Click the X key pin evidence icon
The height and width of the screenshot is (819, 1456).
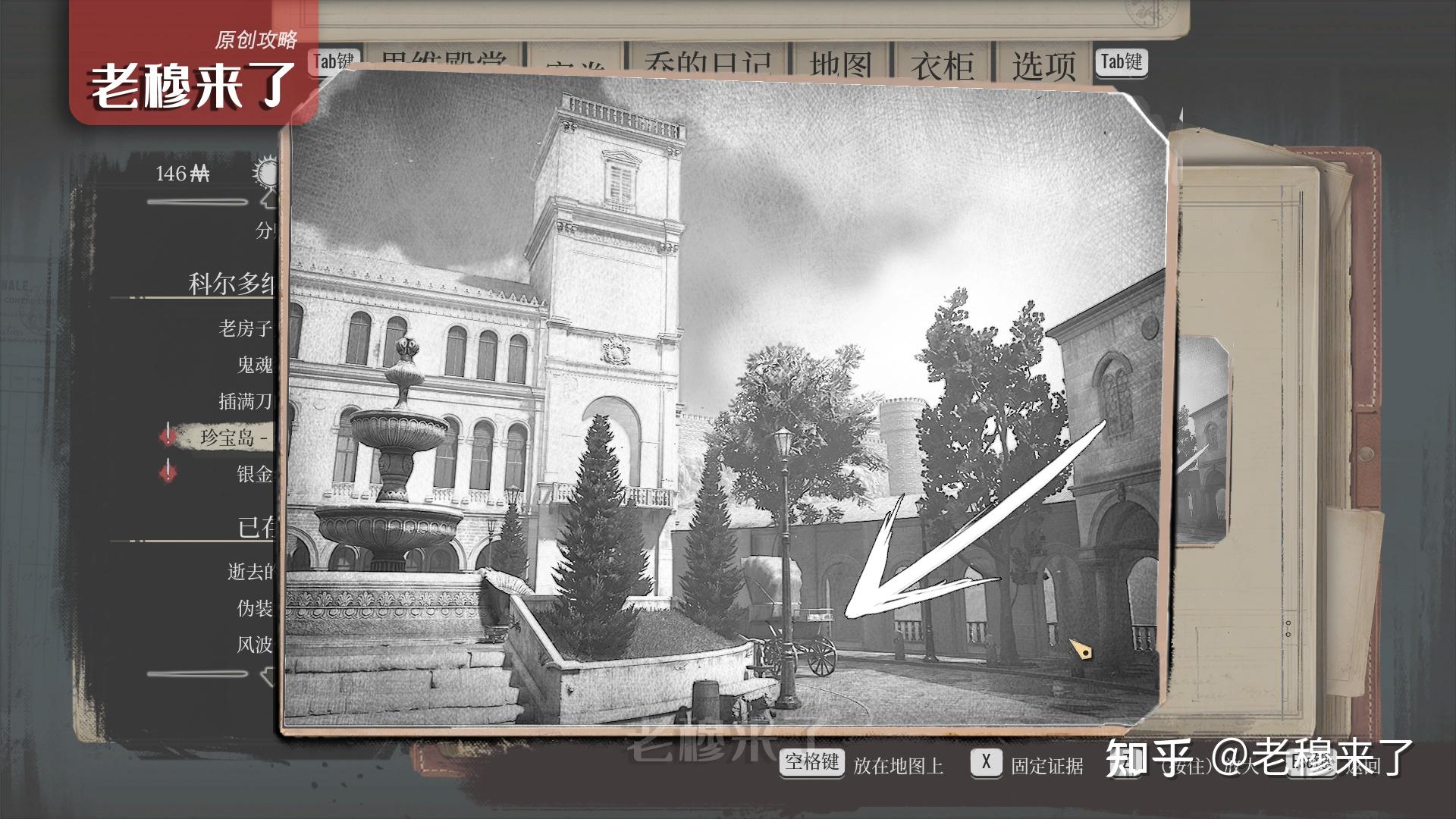(985, 762)
